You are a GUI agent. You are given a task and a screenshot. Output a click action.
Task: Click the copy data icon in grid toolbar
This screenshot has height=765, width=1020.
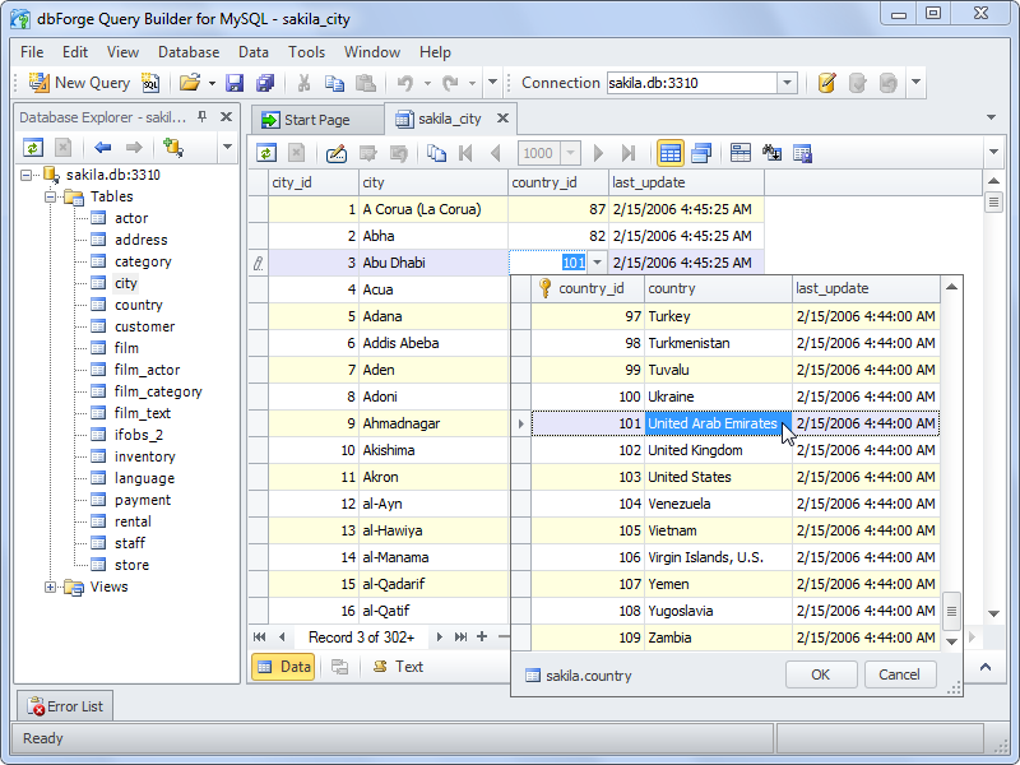tap(436, 153)
